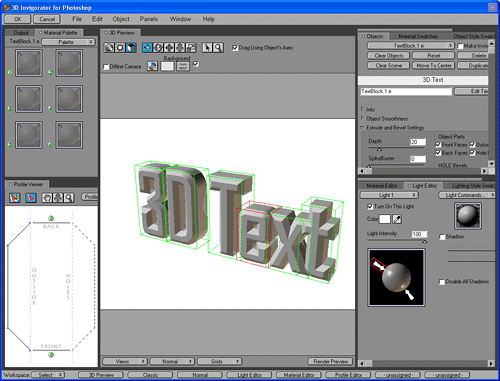Open the TextBlock.1 e object dropdown
This screenshot has height=381, width=500.
tap(411, 46)
